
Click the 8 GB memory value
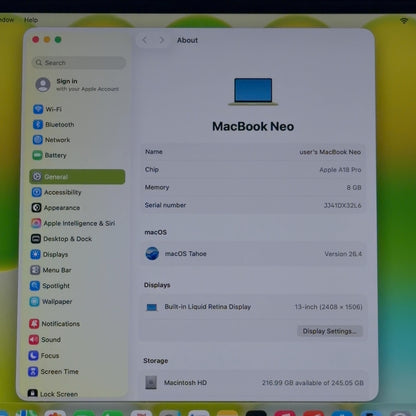(x=354, y=188)
